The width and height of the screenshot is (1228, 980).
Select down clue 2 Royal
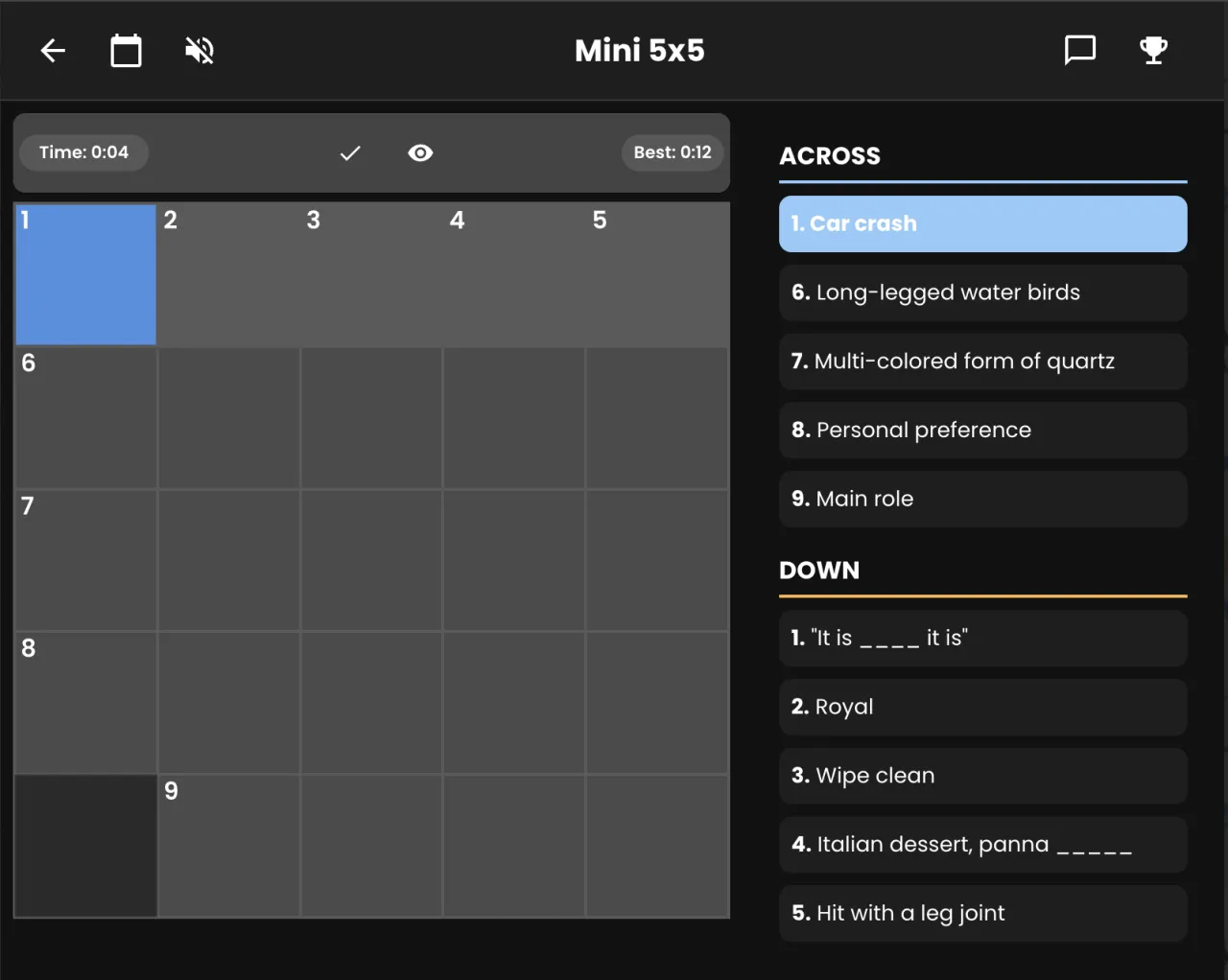pyautogui.click(x=982, y=708)
